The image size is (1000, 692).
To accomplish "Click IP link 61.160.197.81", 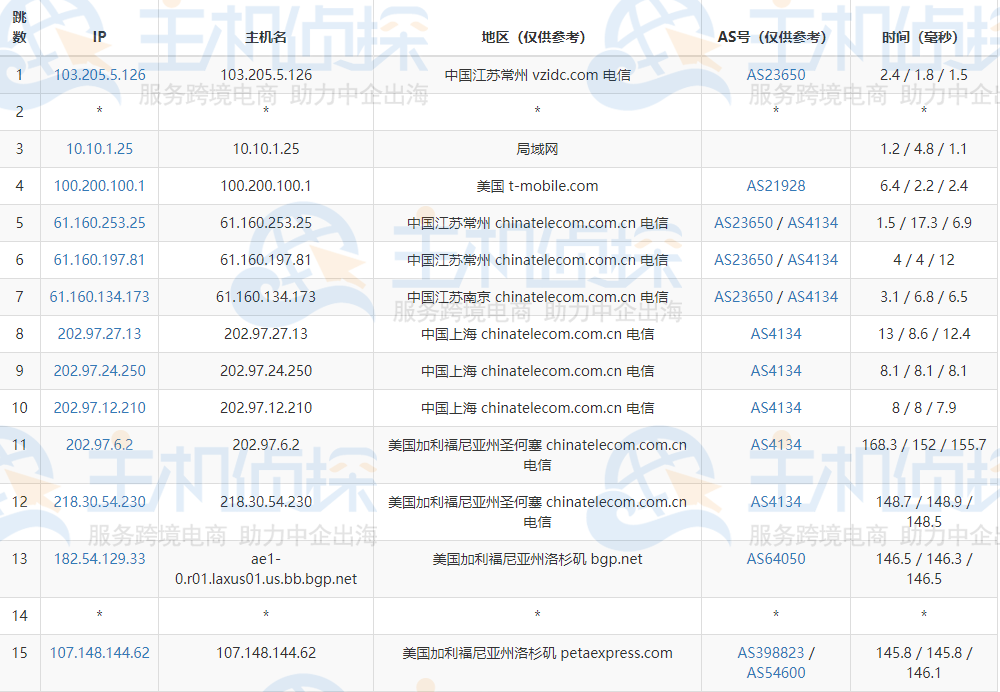I will point(98,259).
